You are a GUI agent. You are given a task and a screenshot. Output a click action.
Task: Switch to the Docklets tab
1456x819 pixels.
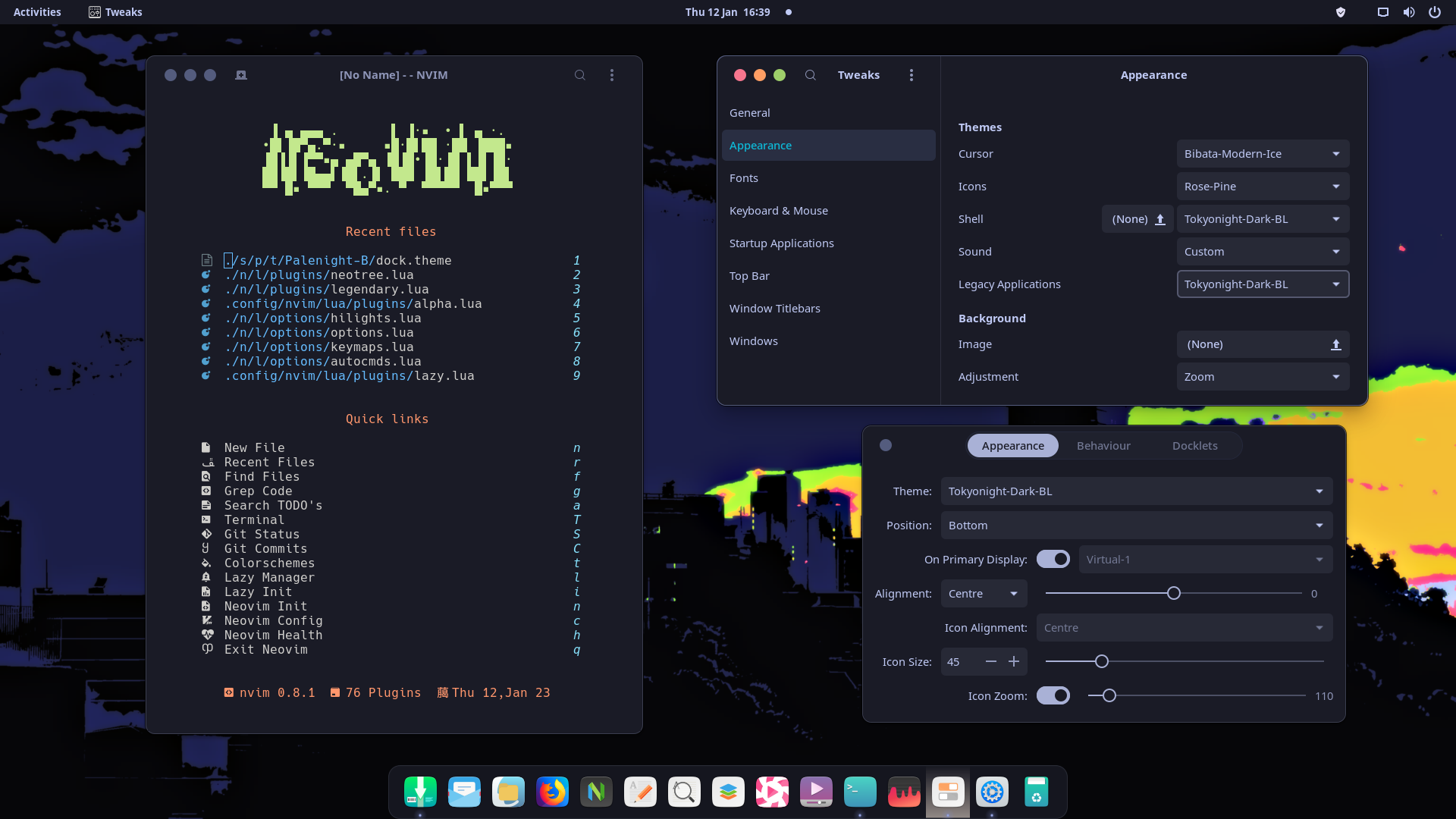[1194, 446]
